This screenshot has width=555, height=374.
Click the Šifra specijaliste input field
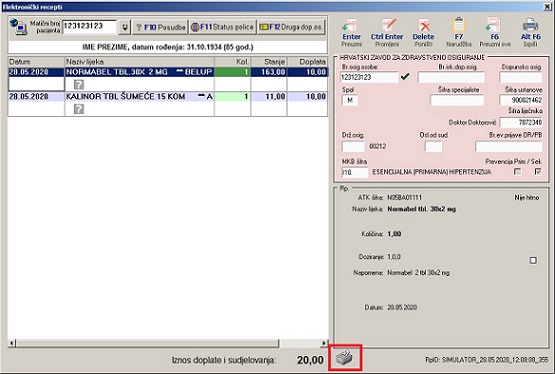[x=457, y=100]
